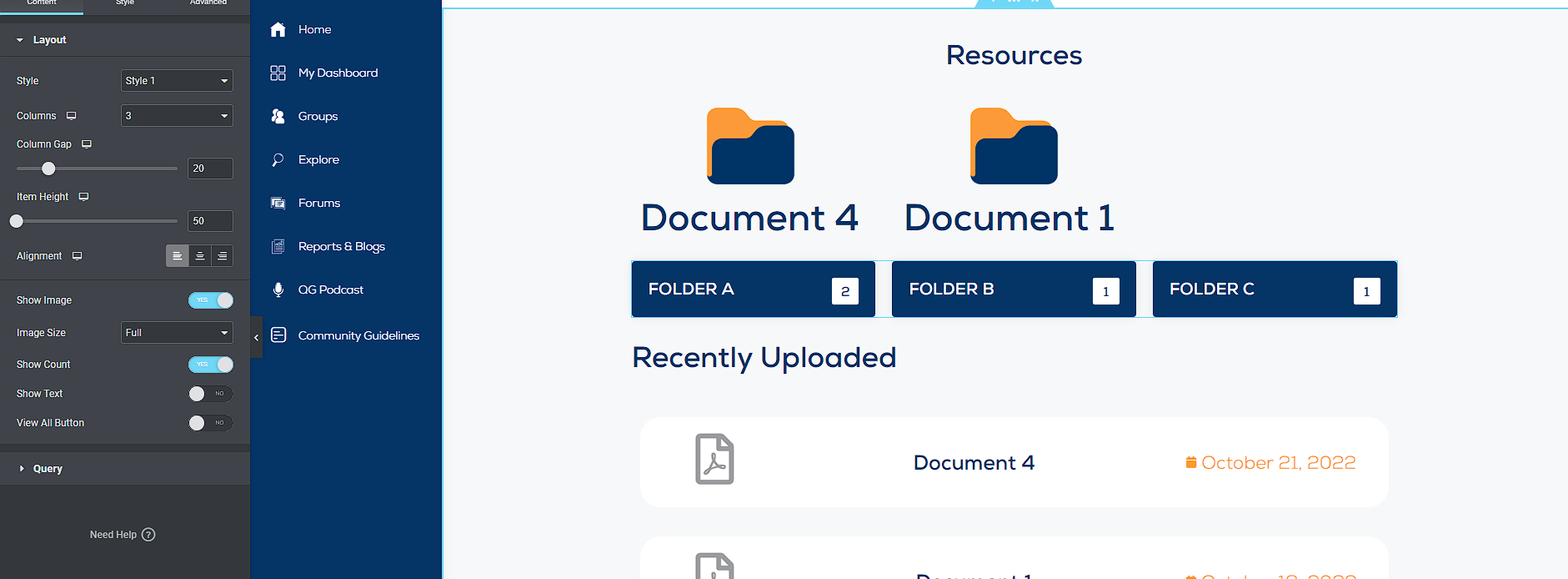Screen dimensions: 1568x579
Task: Click the Need Help question mark icon
Action: click(x=148, y=535)
